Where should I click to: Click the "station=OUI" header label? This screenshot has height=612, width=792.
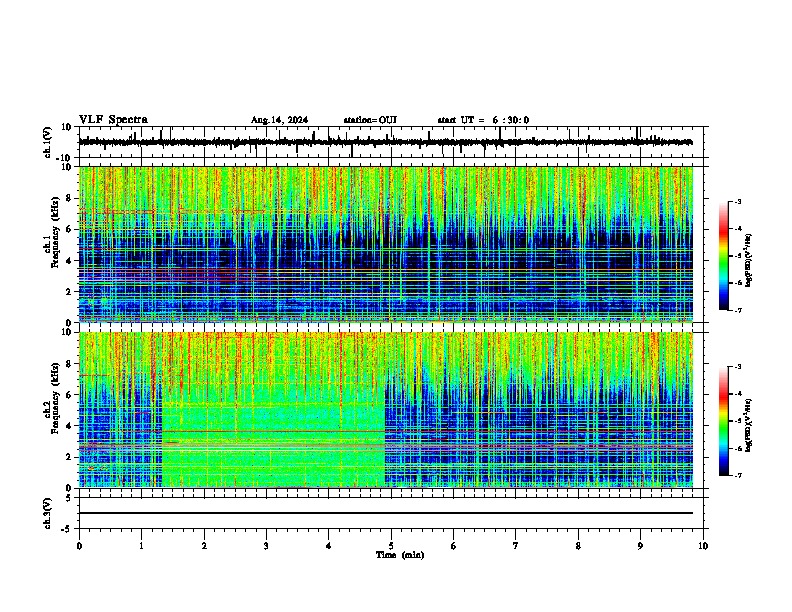[370, 120]
